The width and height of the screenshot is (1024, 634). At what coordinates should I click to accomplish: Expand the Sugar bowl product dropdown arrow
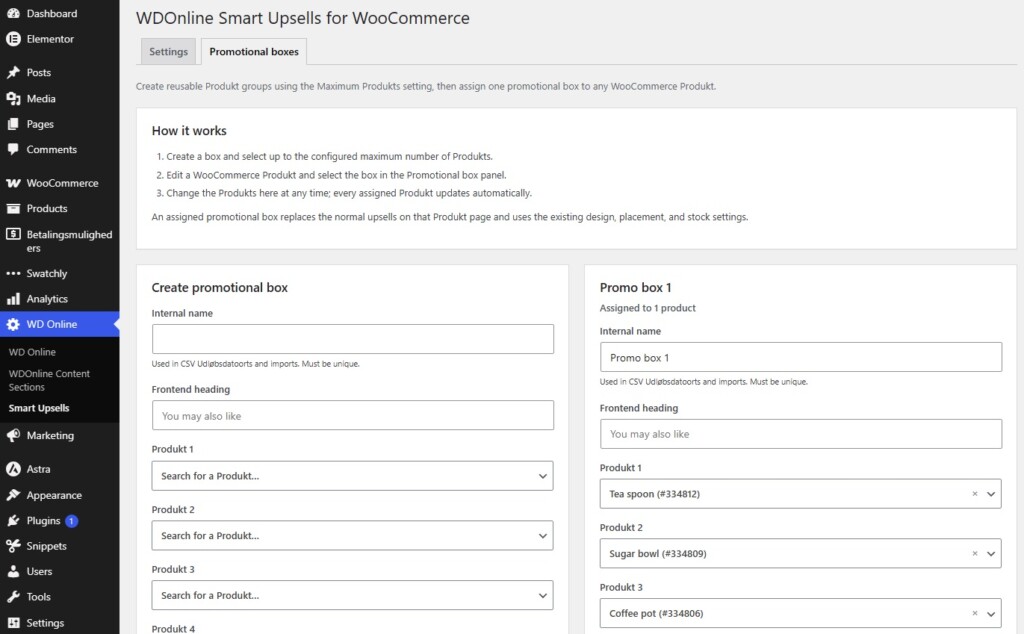(x=991, y=554)
